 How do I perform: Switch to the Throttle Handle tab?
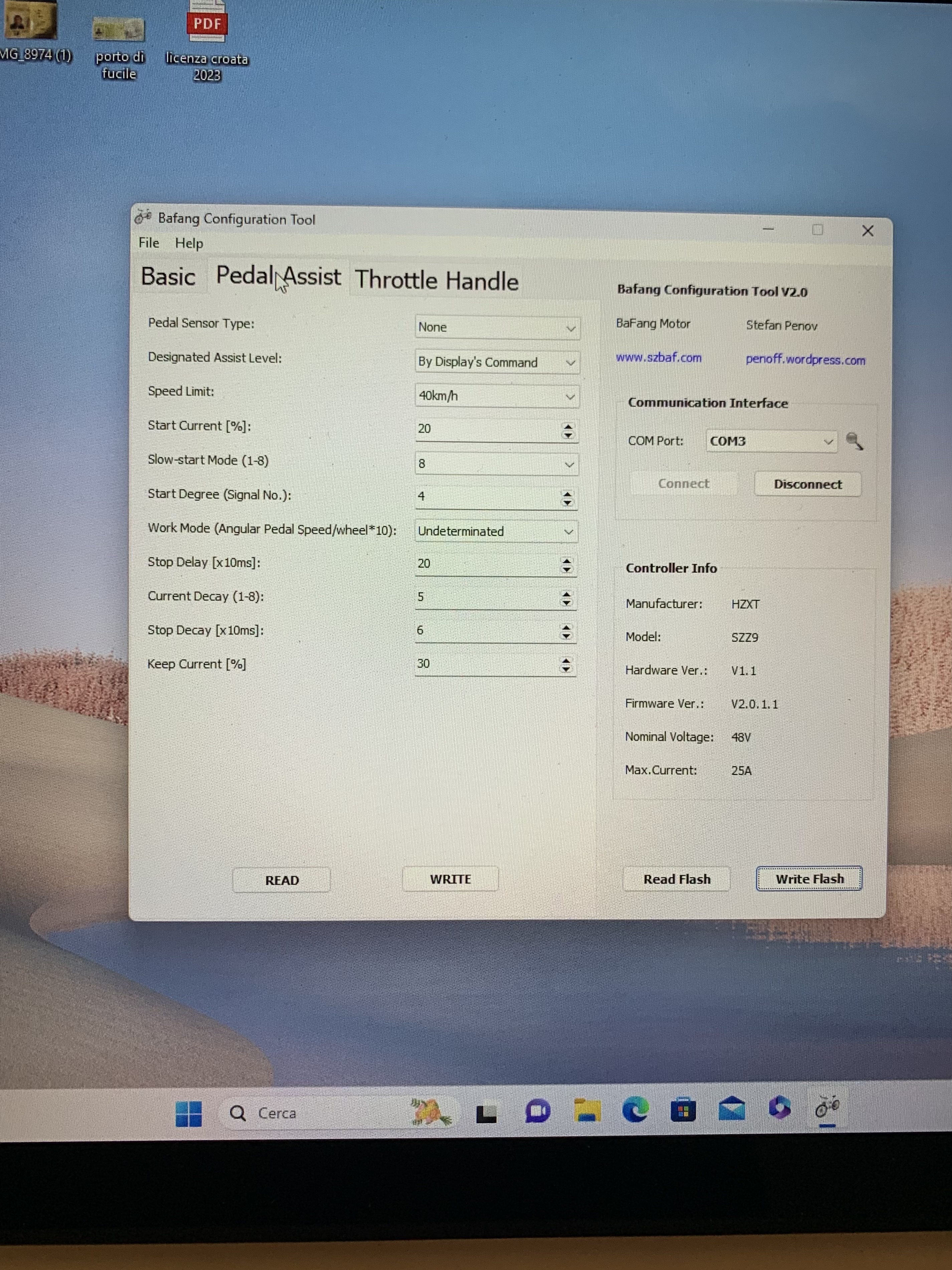pyautogui.click(x=437, y=280)
